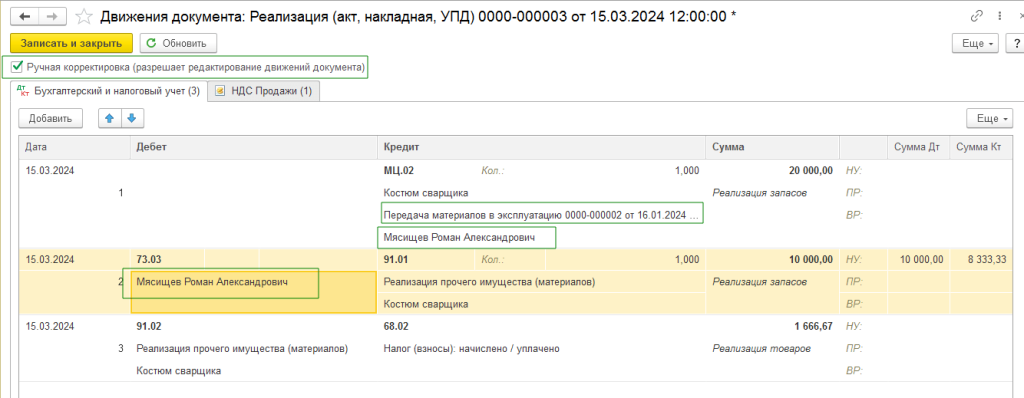Click Костюм сварщика under МЦ.02 credit
This screenshot has width=1024, height=398.
point(426,193)
